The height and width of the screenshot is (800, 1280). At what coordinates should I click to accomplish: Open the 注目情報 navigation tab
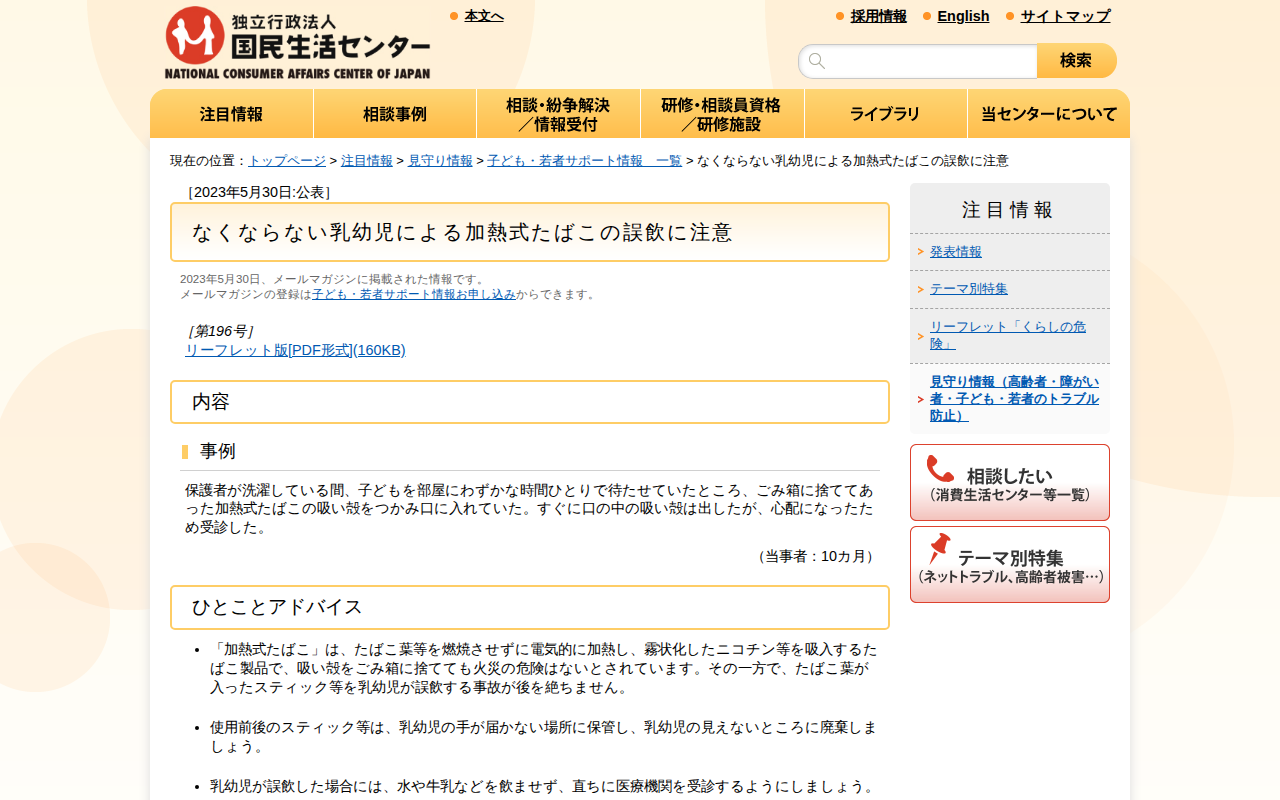pyautogui.click(x=232, y=114)
